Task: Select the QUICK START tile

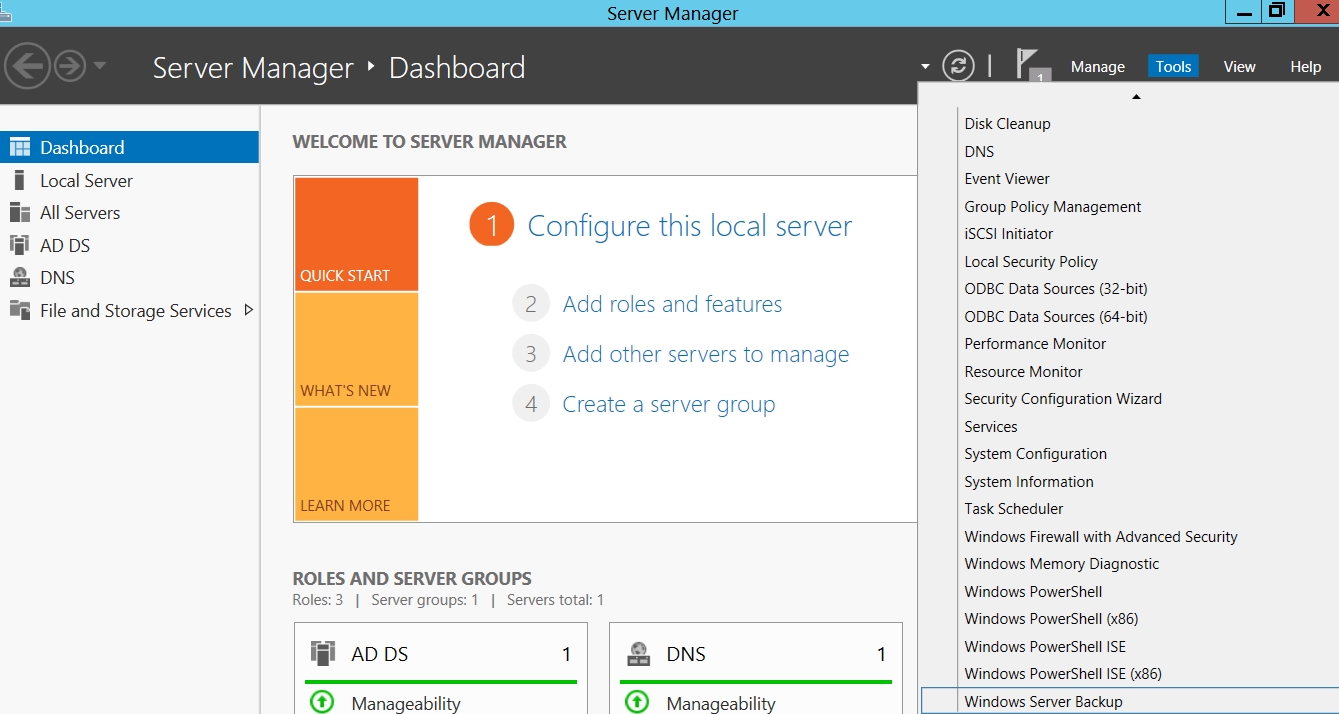Action: click(x=356, y=234)
